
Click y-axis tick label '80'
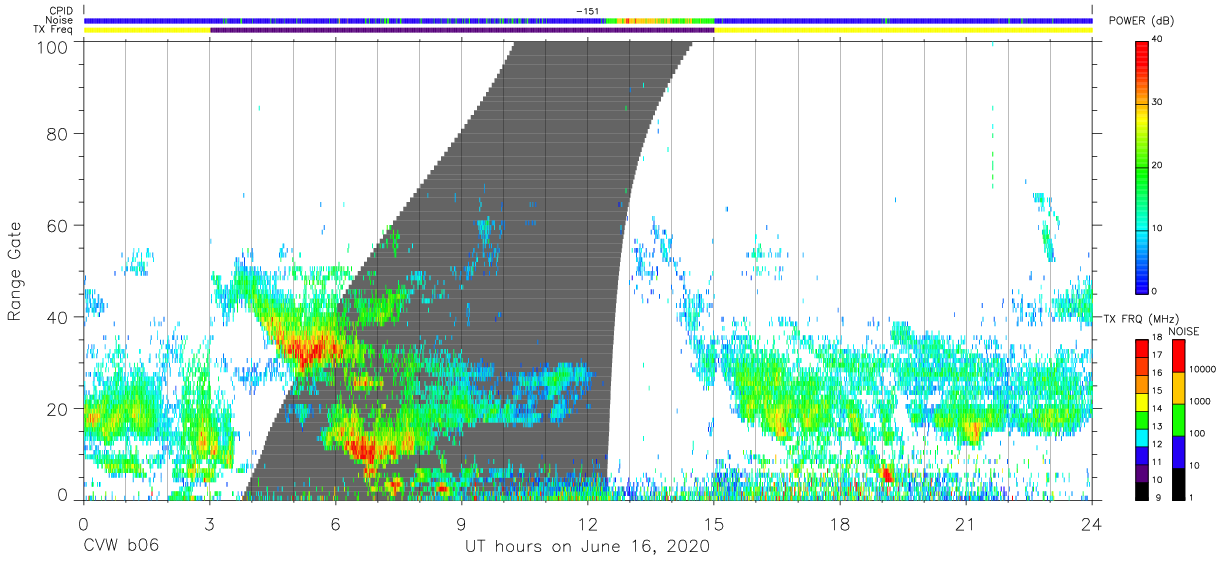(x=58, y=133)
